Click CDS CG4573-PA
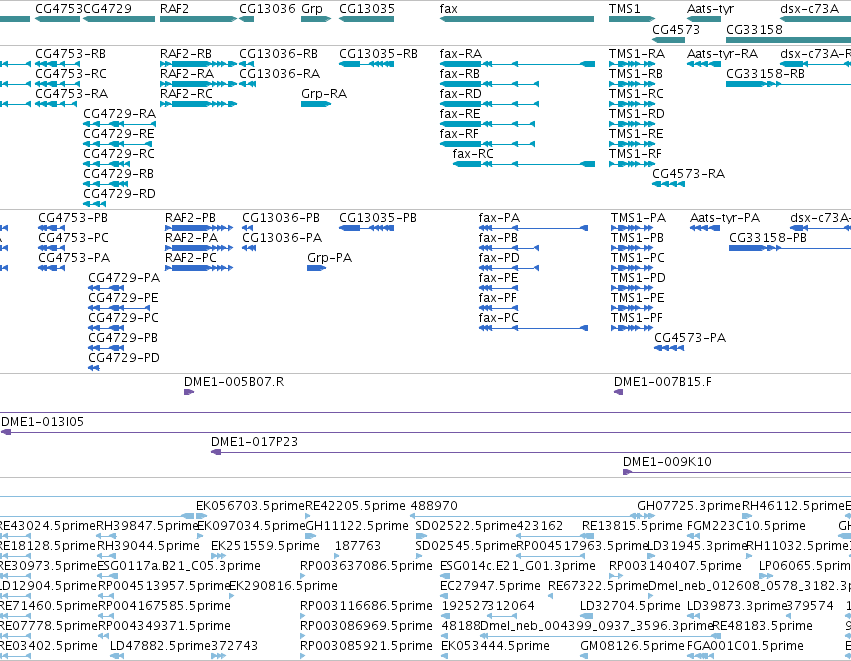 (x=669, y=348)
